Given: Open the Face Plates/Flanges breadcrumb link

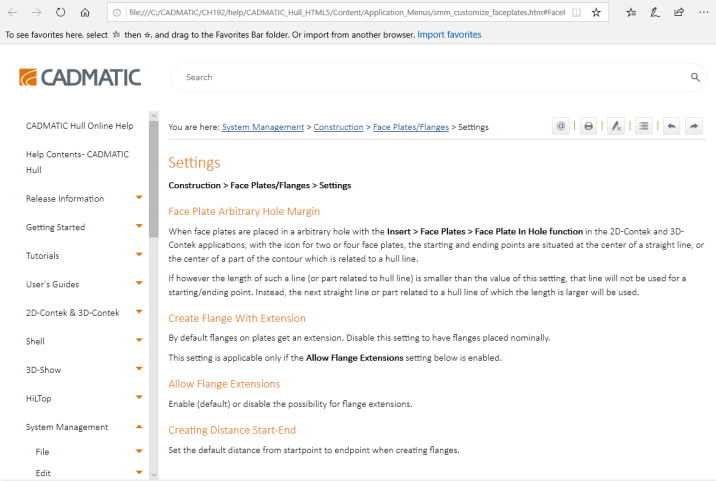Looking at the screenshot, I should tap(411, 127).
